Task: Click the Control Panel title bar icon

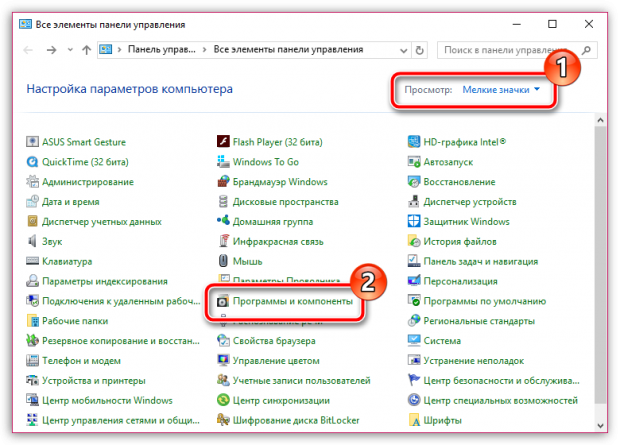Action: (25, 24)
